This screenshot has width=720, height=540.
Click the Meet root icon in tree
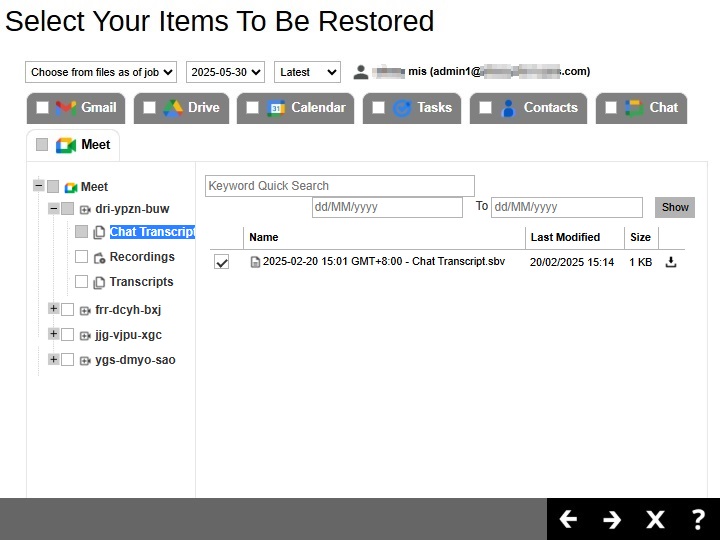71,187
